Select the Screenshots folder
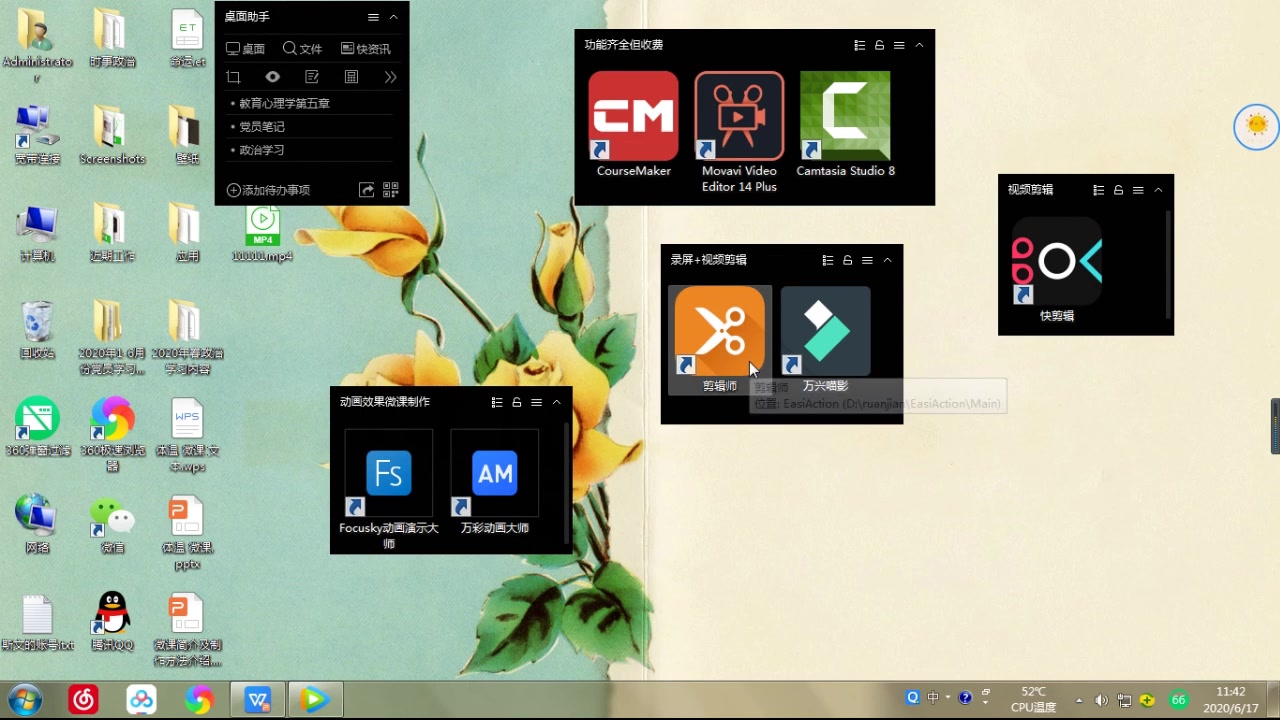 112,135
